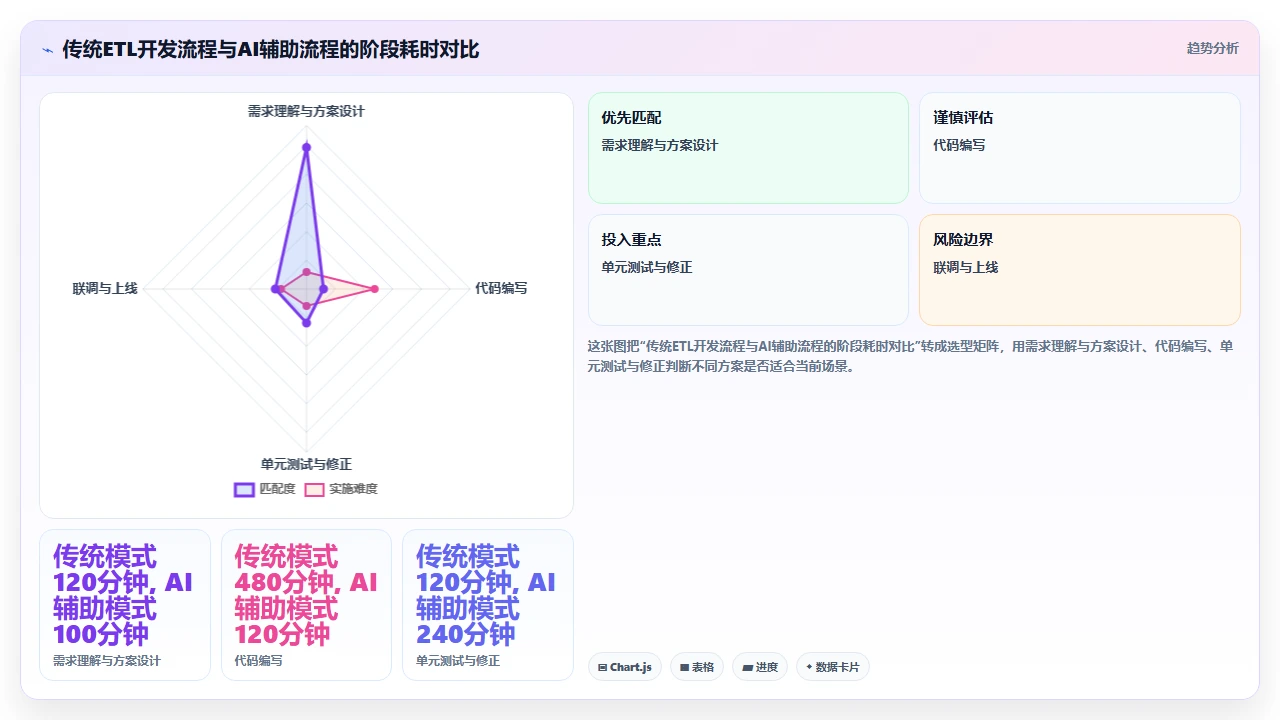Toggle the 匹配度 legend entry

265,489
